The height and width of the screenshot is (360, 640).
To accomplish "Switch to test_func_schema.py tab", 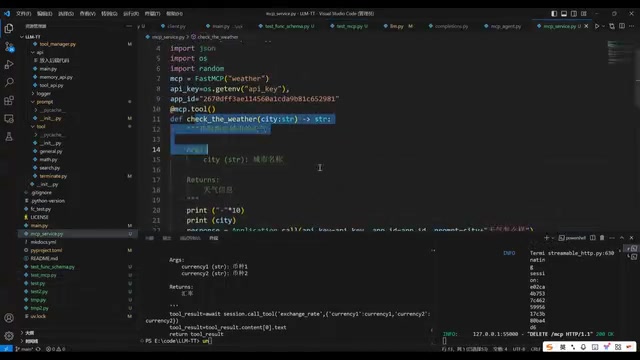I will coord(287,26).
